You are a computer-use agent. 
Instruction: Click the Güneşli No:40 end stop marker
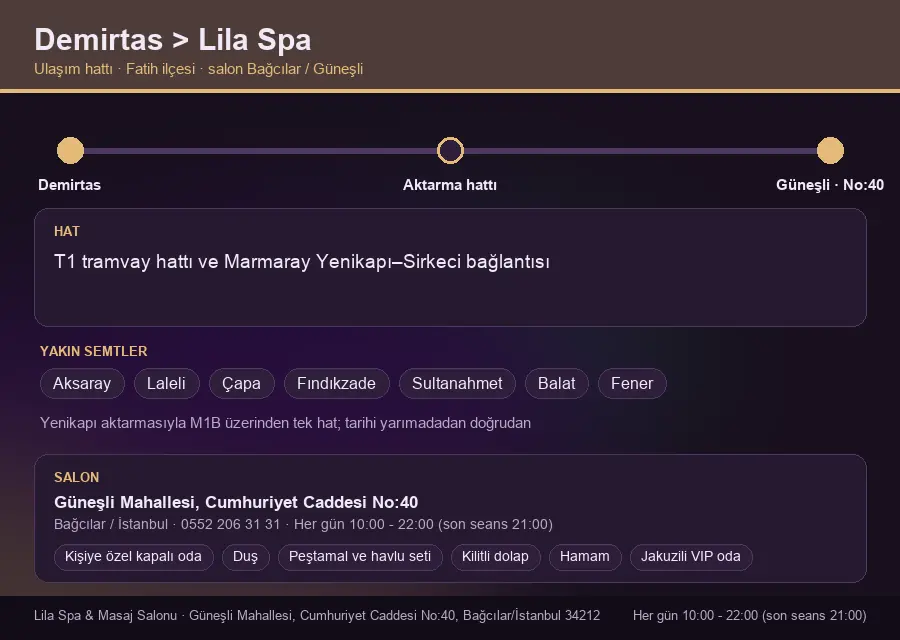[830, 150]
